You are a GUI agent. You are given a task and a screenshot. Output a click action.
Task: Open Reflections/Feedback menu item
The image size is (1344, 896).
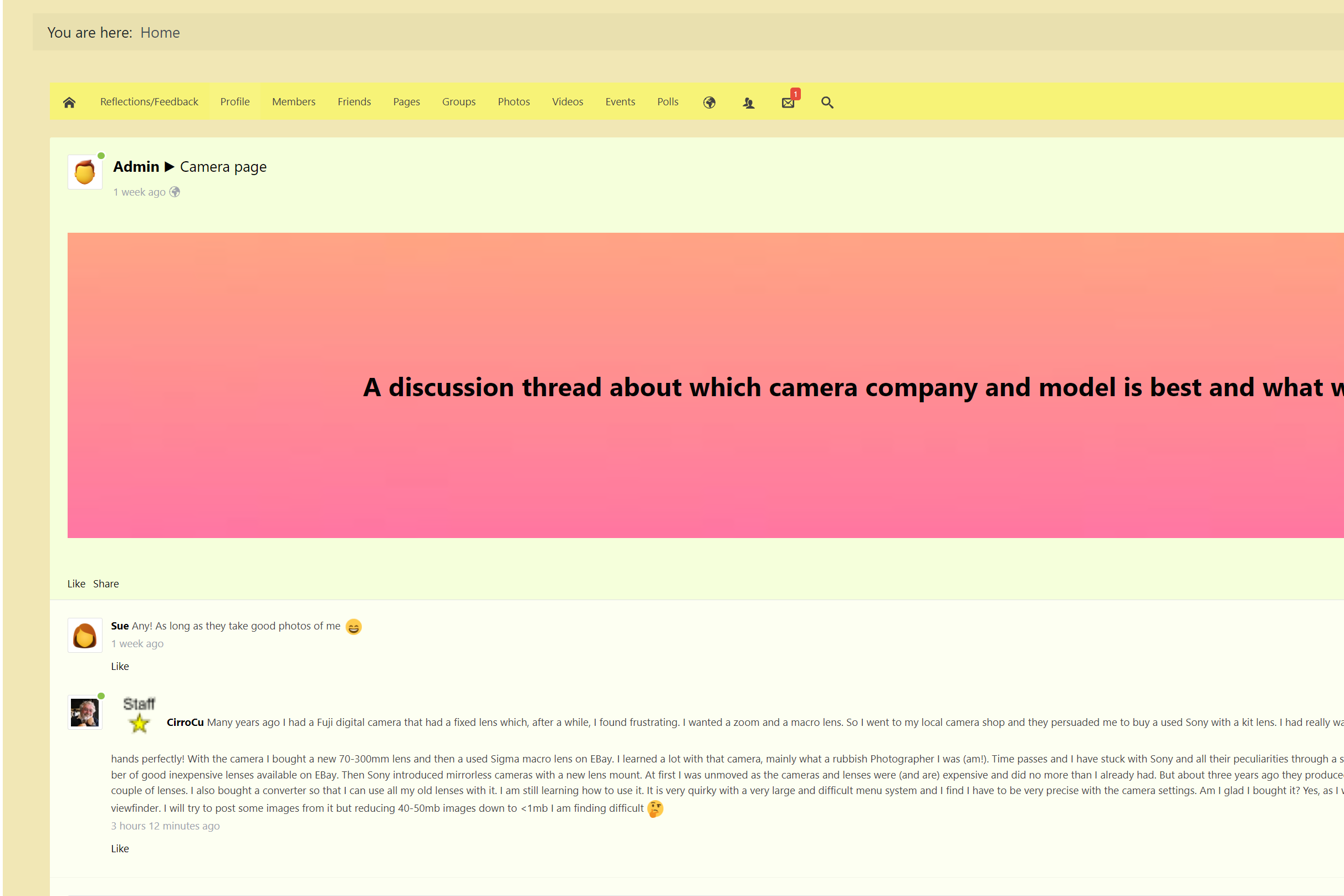pyautogui.click(x=149, y=102)
